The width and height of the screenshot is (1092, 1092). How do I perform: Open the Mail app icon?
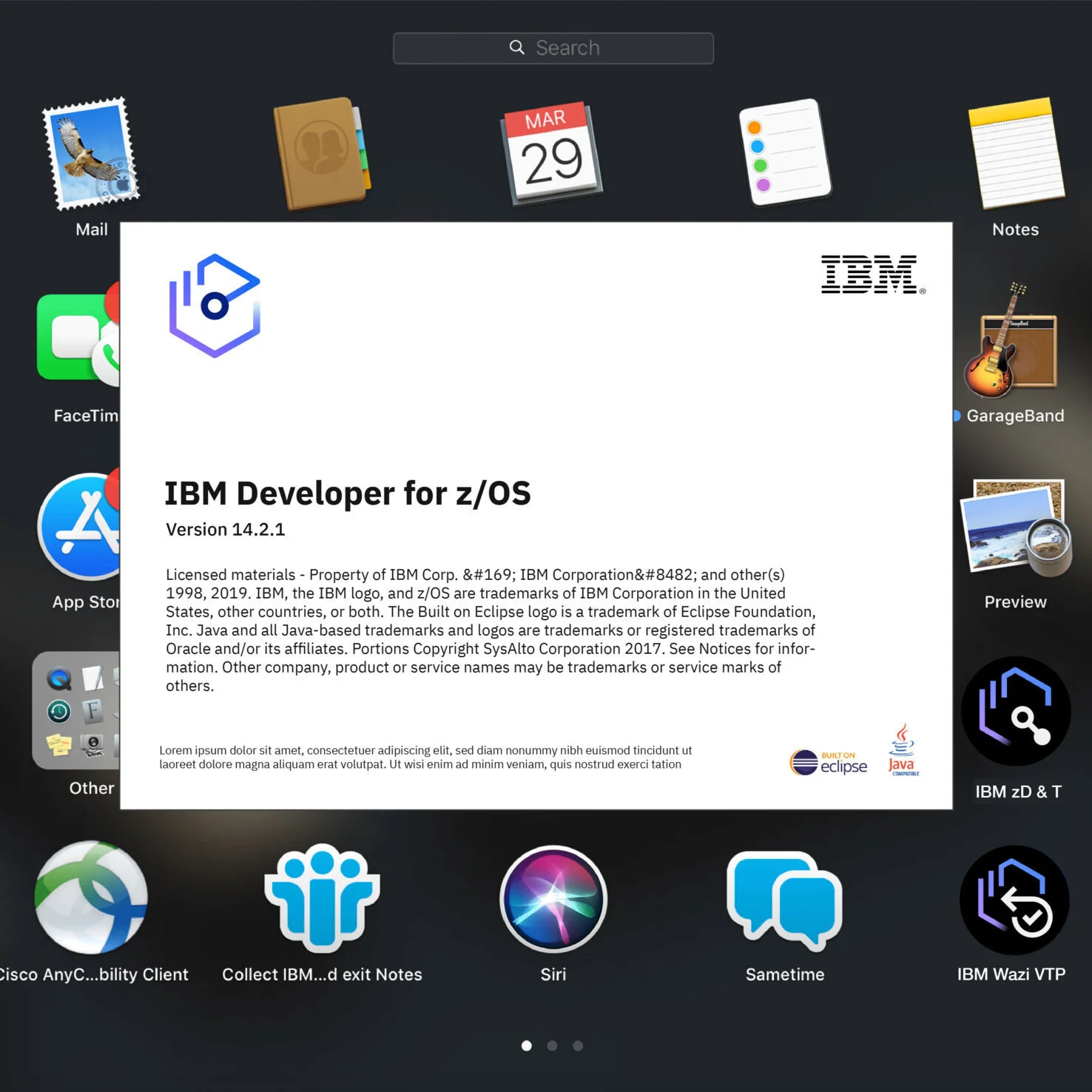coord(91,154)
